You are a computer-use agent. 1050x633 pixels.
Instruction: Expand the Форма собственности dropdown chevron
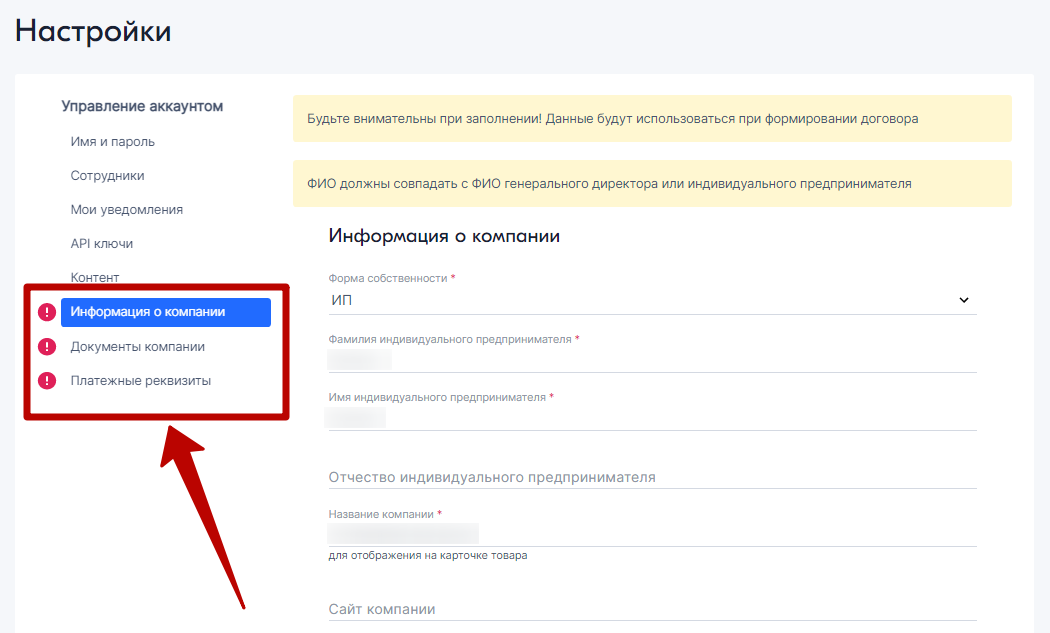click(964, 300)
